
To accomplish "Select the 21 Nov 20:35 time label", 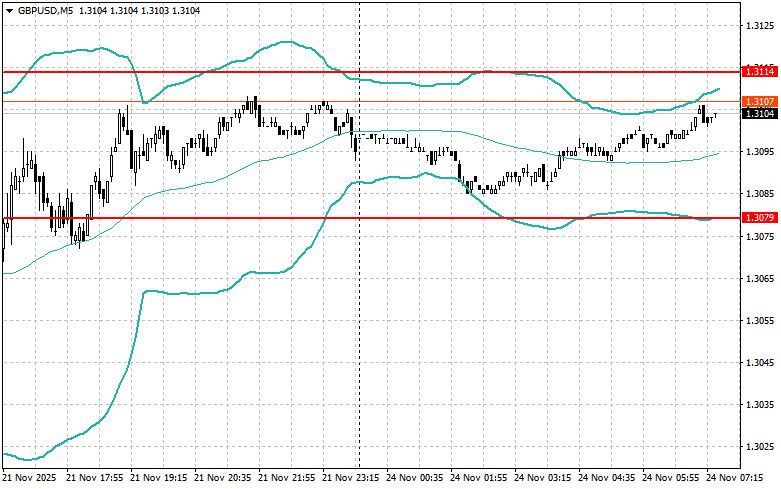I will [x=223, y=478].
